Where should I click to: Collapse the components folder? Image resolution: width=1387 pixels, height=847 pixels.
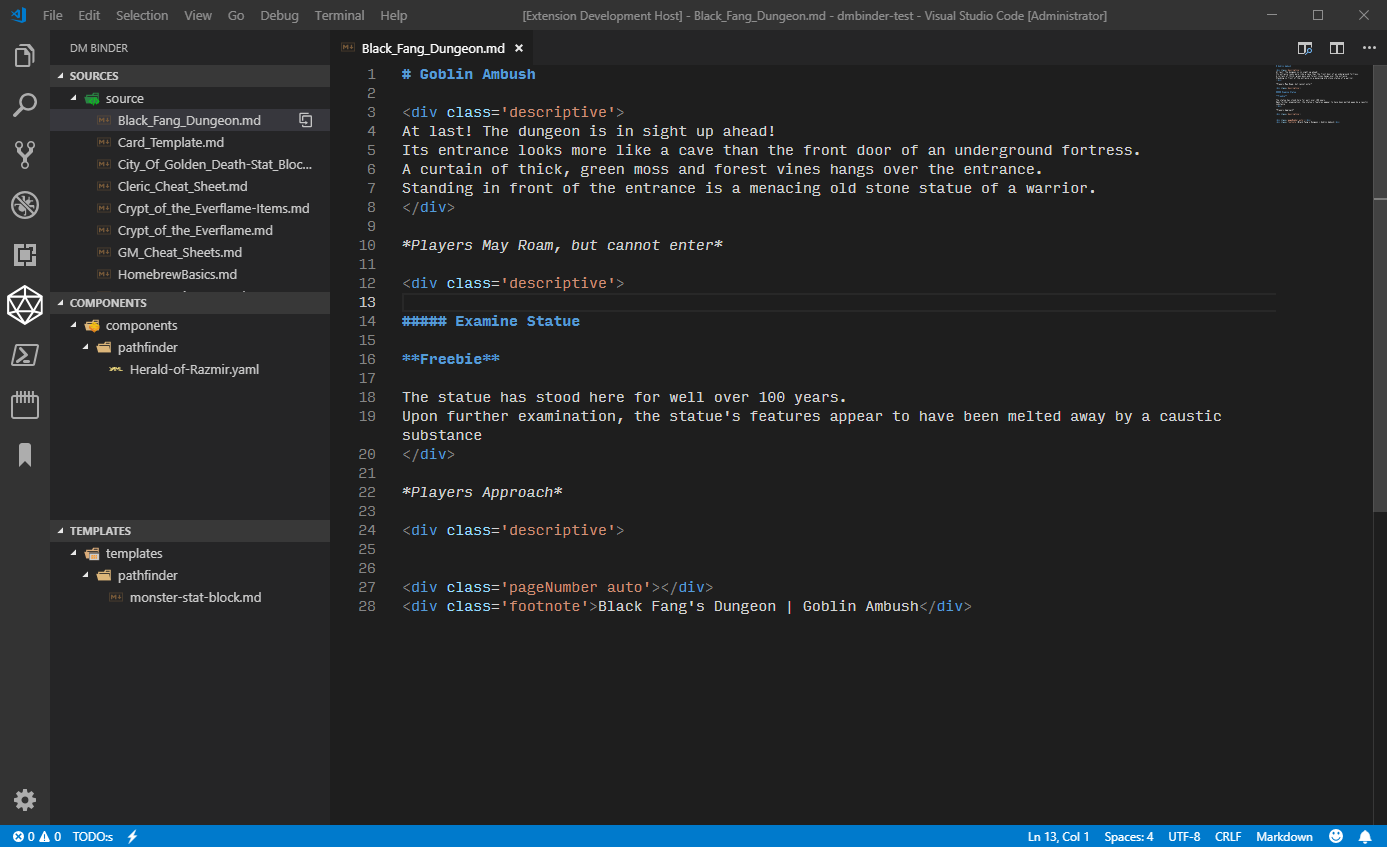(73, 325)
